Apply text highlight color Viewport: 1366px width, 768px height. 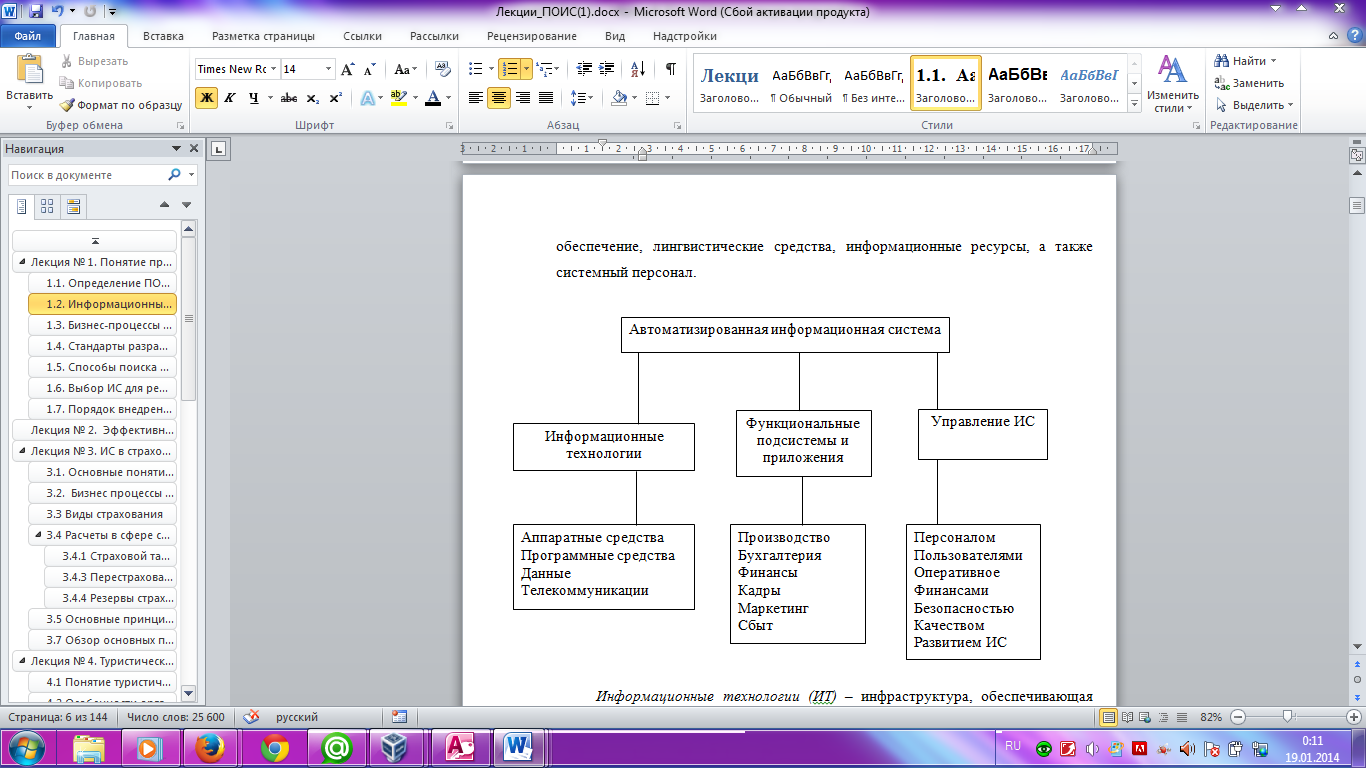click(x=398, y=98)
